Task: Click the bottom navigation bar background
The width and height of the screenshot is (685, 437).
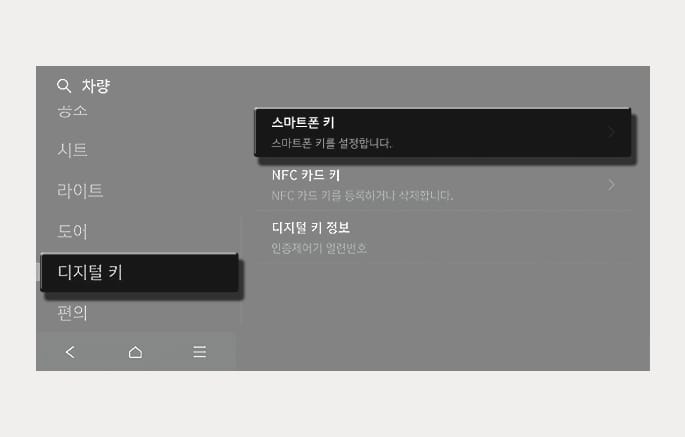Action: 136,352
